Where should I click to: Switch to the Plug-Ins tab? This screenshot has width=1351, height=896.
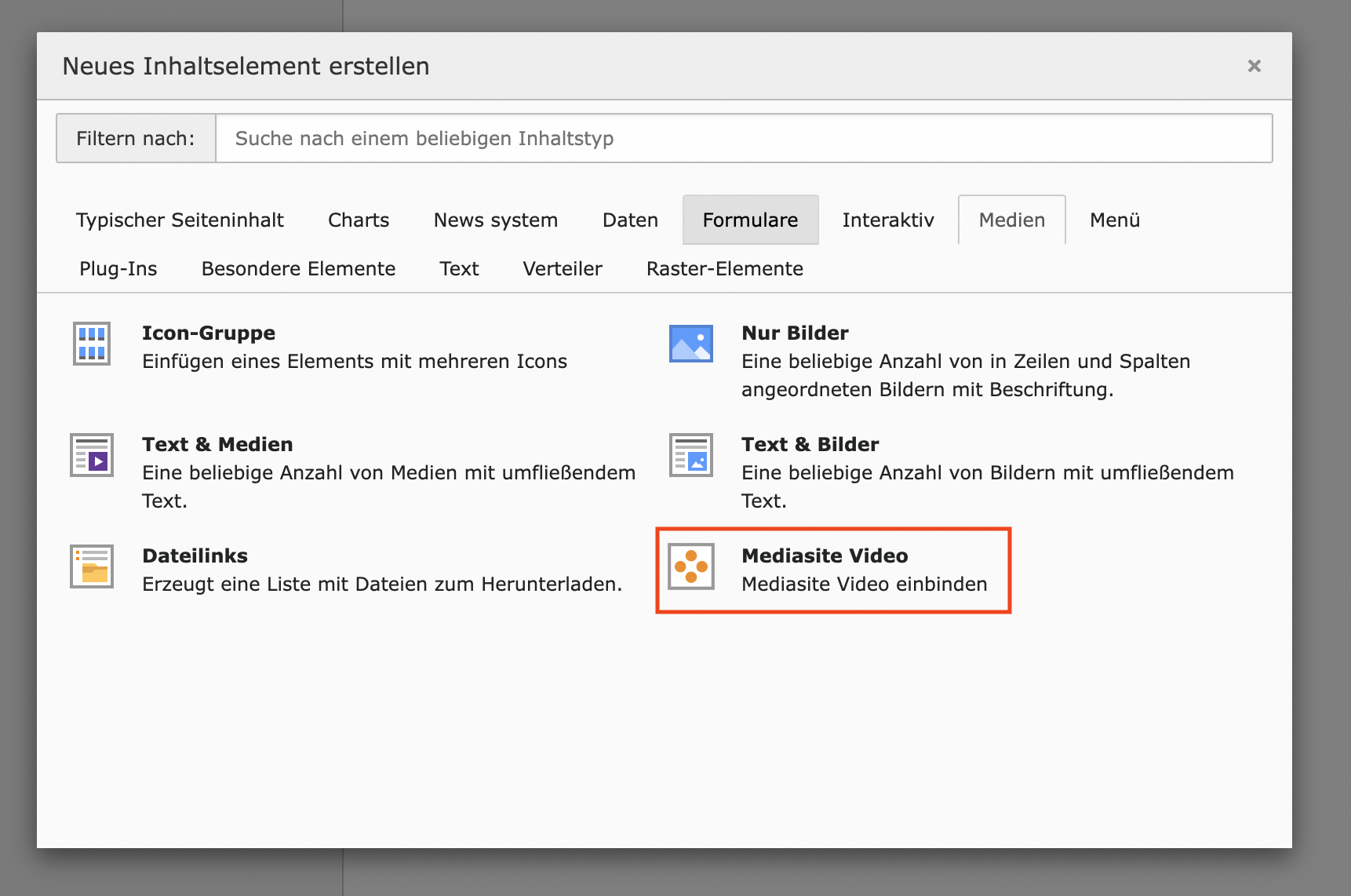click(118, 269)
